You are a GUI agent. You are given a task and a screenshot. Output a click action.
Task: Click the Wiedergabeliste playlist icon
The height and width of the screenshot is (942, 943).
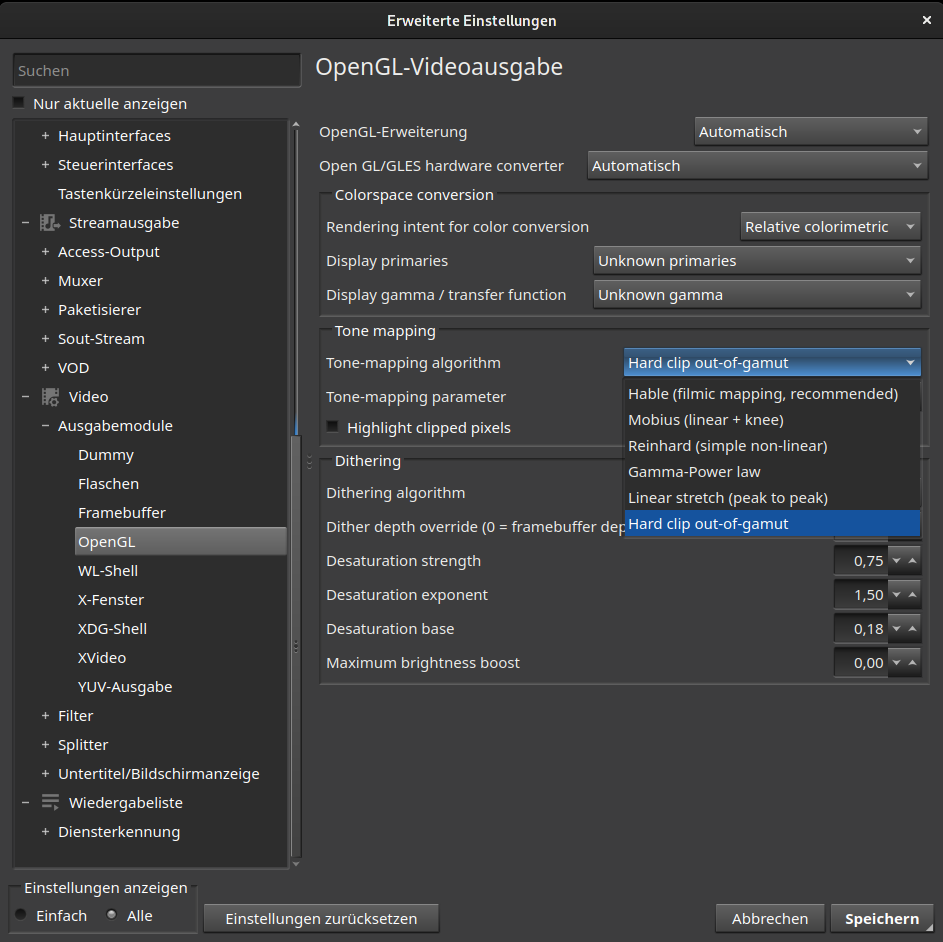pos(49,803)
